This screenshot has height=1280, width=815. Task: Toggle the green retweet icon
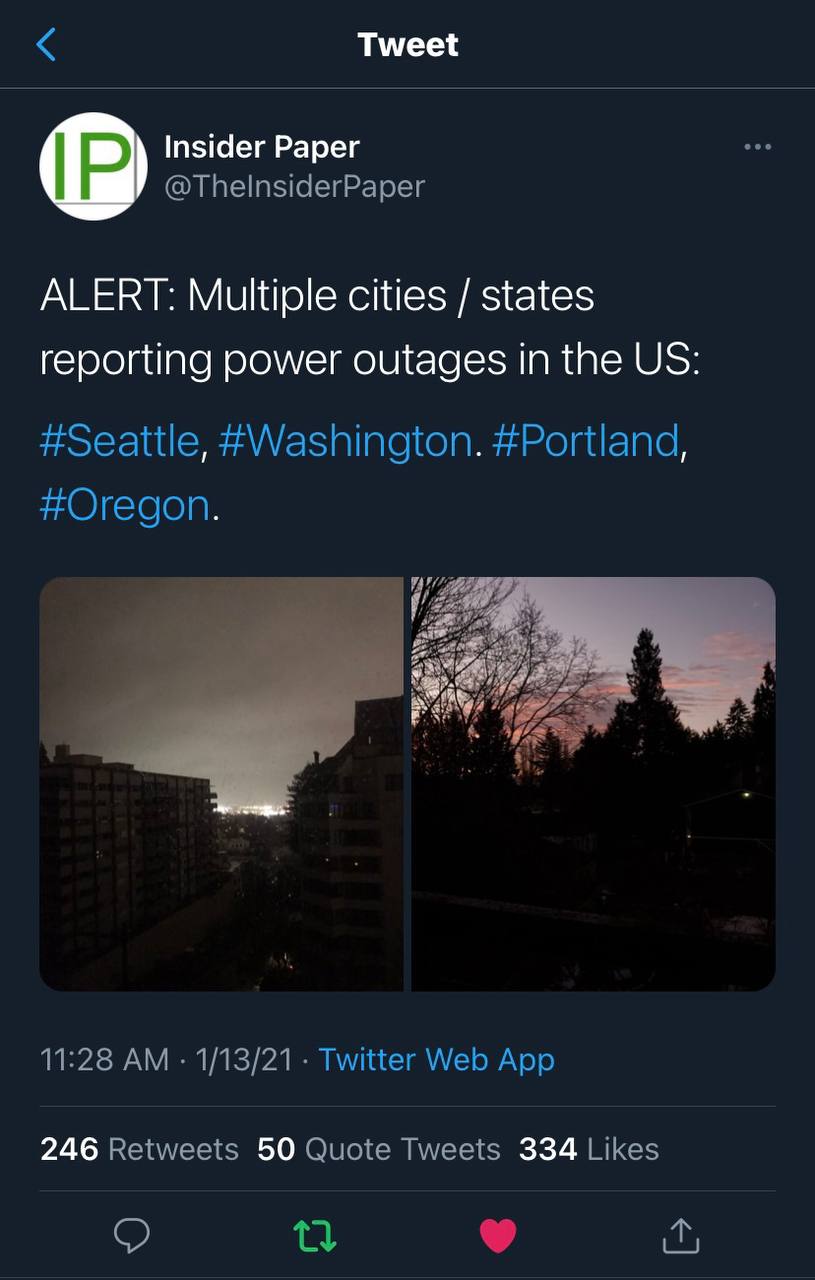(315, 1236)
